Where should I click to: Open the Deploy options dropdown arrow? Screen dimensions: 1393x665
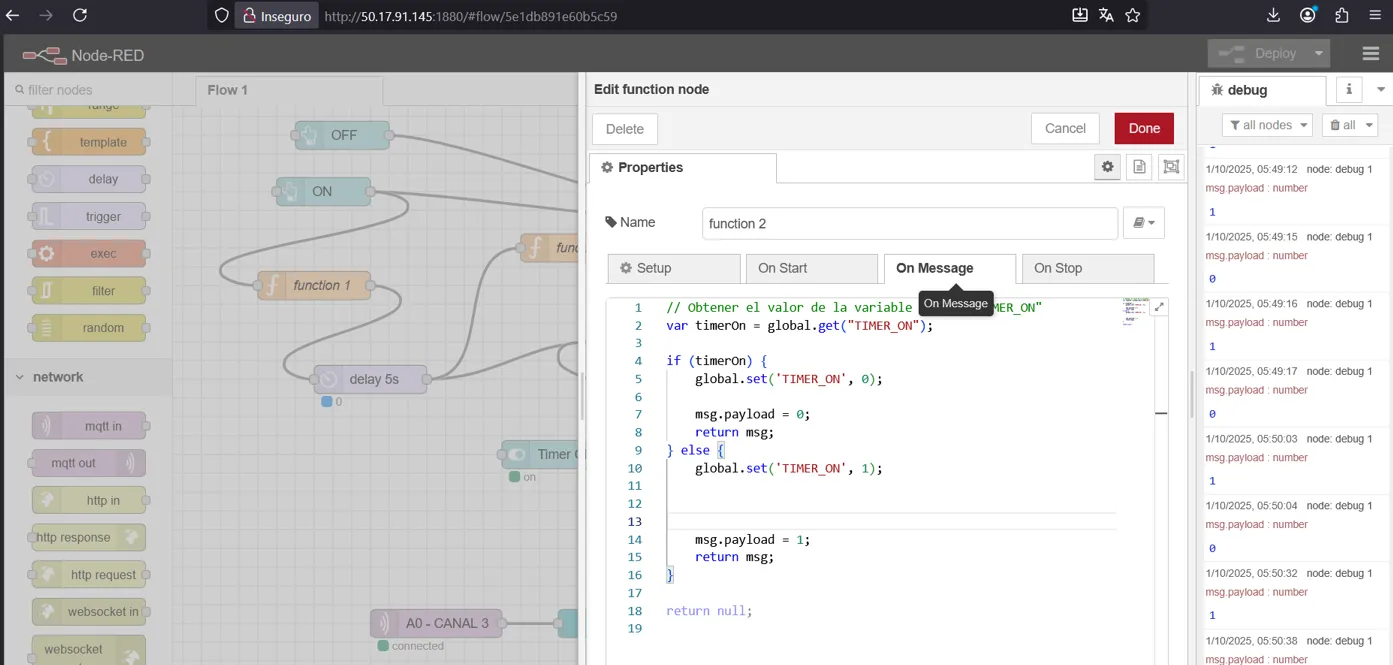click(x=1320, y=54)
